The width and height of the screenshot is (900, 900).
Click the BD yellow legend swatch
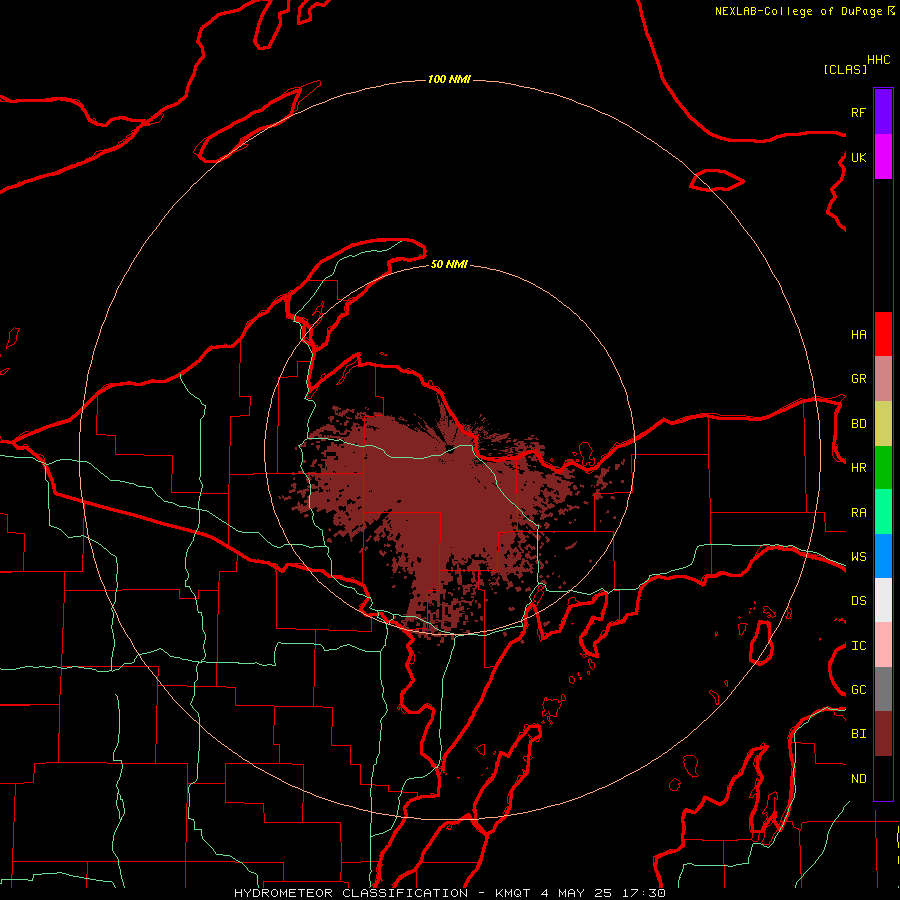[883, 424]
